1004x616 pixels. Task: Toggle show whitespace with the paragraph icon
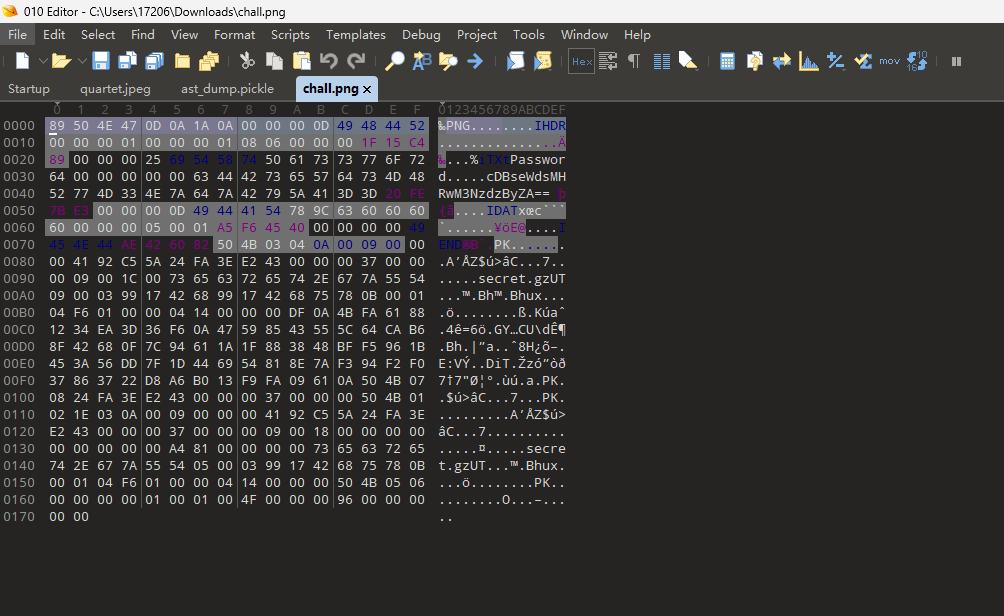pyautogui.click(x=632, y=62)
